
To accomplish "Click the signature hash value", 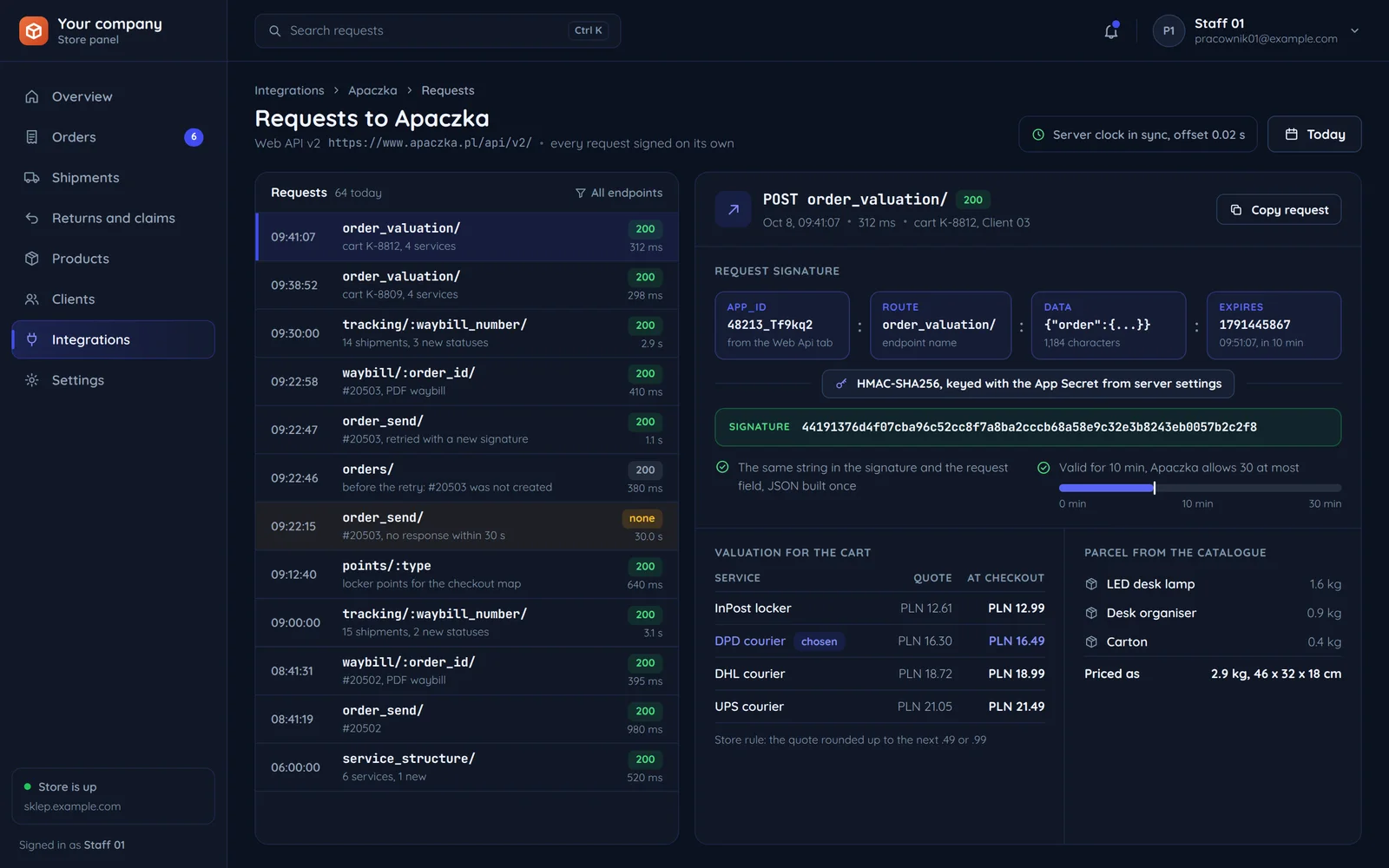I will (1029, 427).
